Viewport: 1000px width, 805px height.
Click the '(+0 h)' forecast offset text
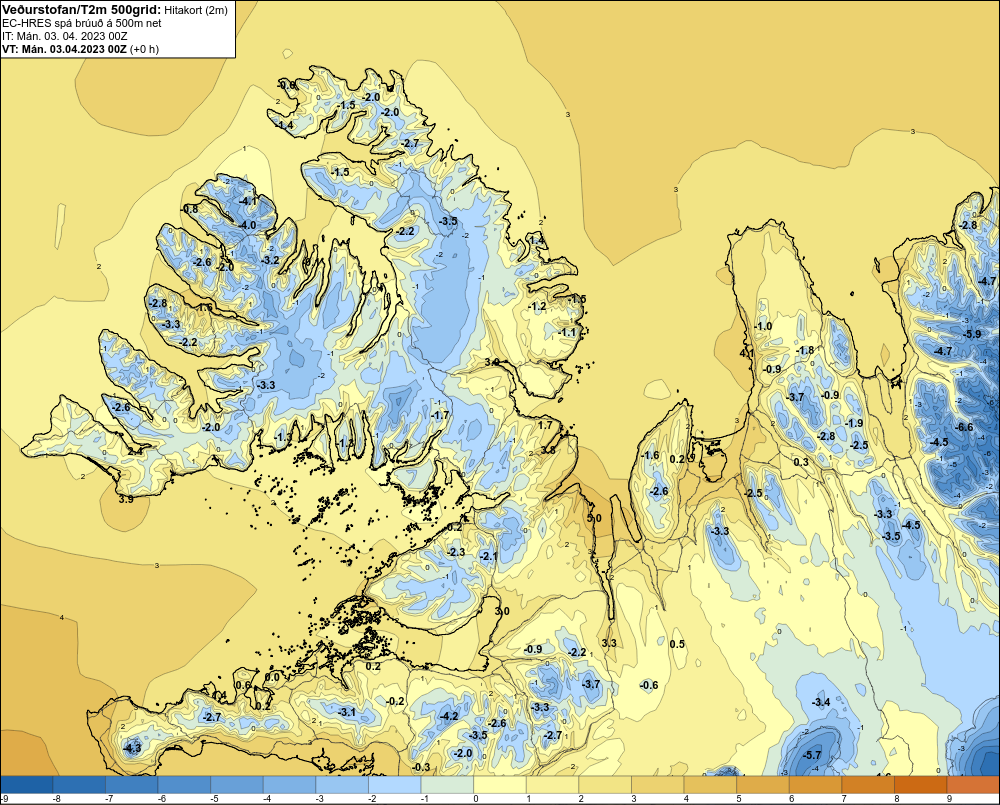[x=144, y=49]
